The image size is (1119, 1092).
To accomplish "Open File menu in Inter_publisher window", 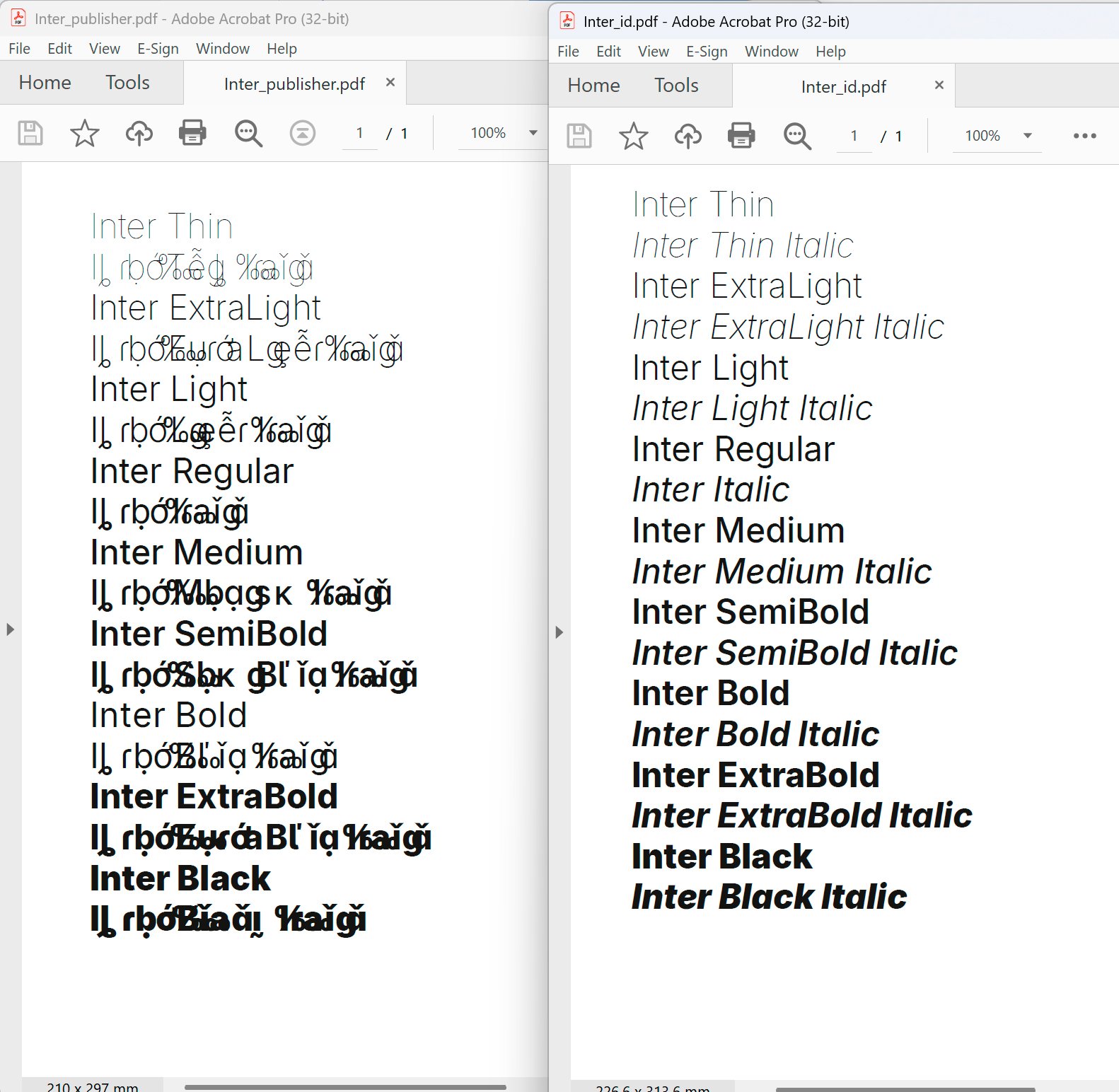I will click(x=19, y=49).
